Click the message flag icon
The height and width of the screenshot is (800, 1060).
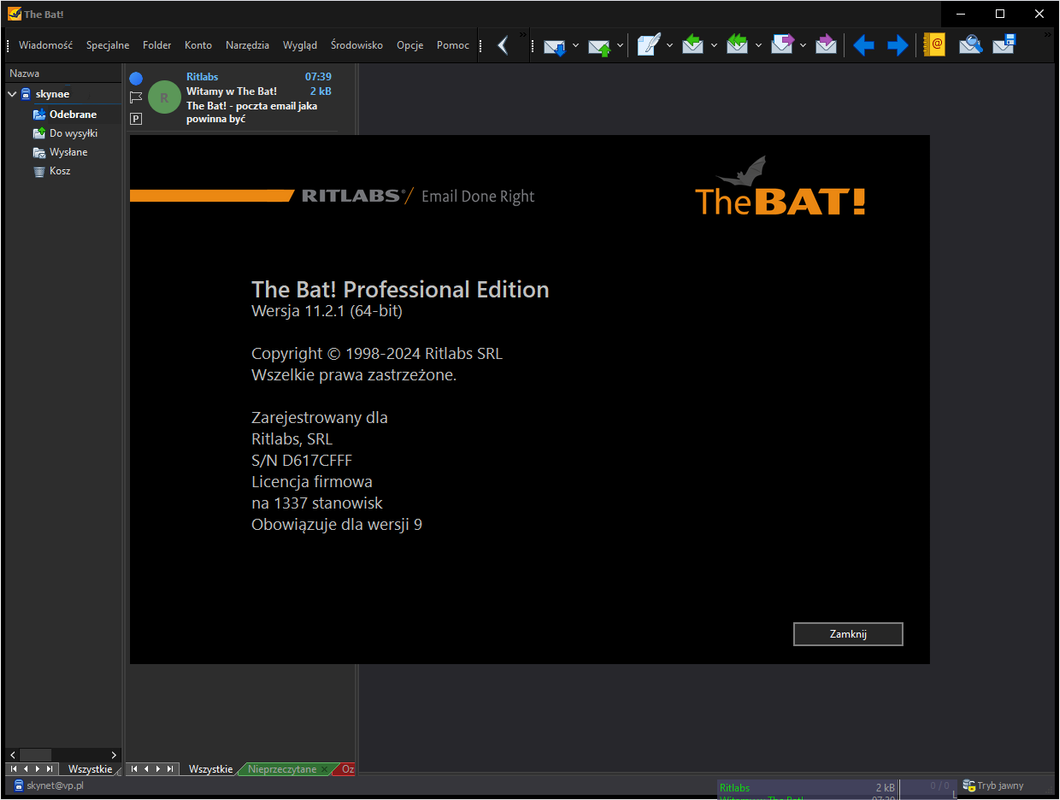coord(136,97)
